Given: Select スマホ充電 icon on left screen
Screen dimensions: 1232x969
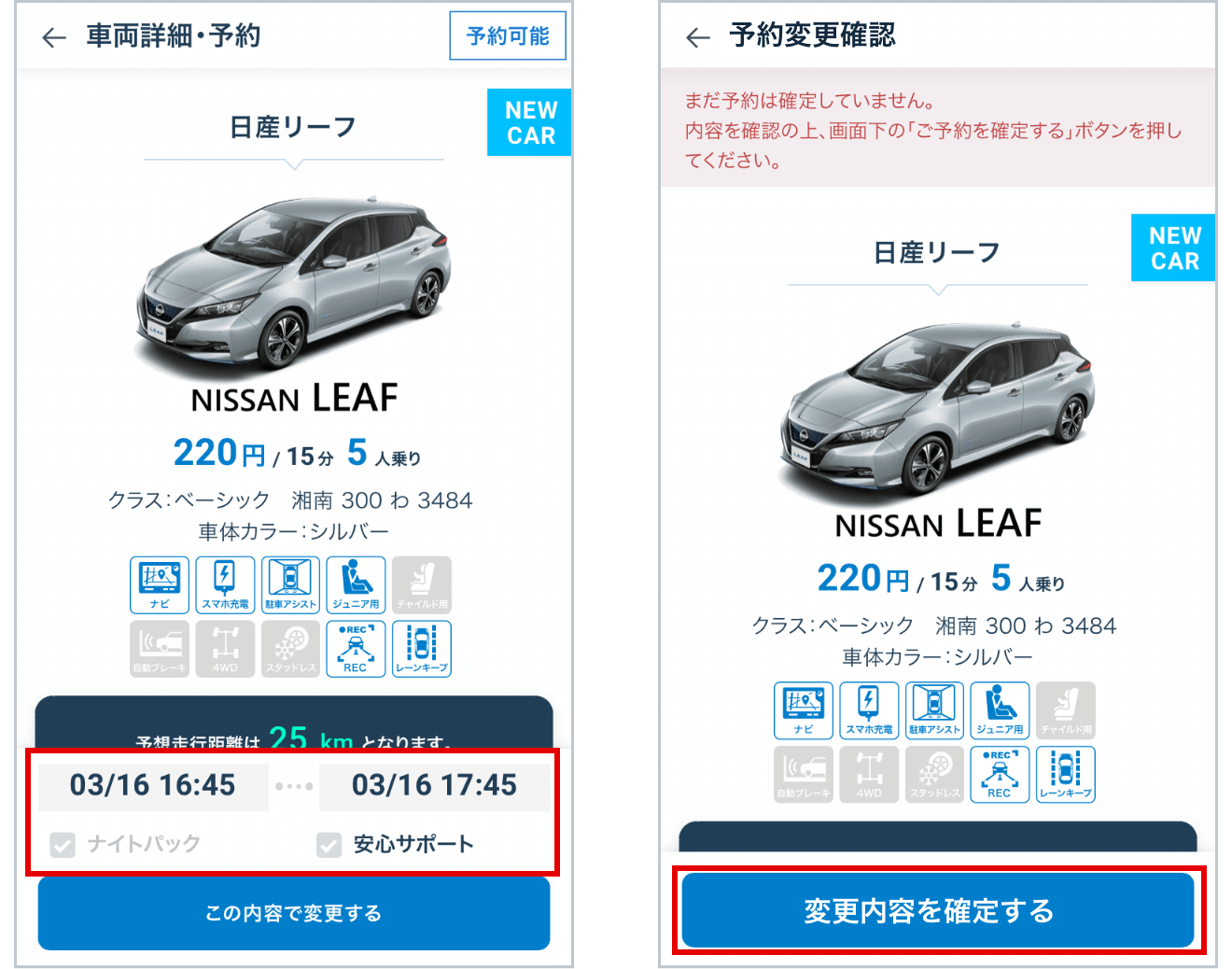Looking at the screenshot, I should (225, 584).
